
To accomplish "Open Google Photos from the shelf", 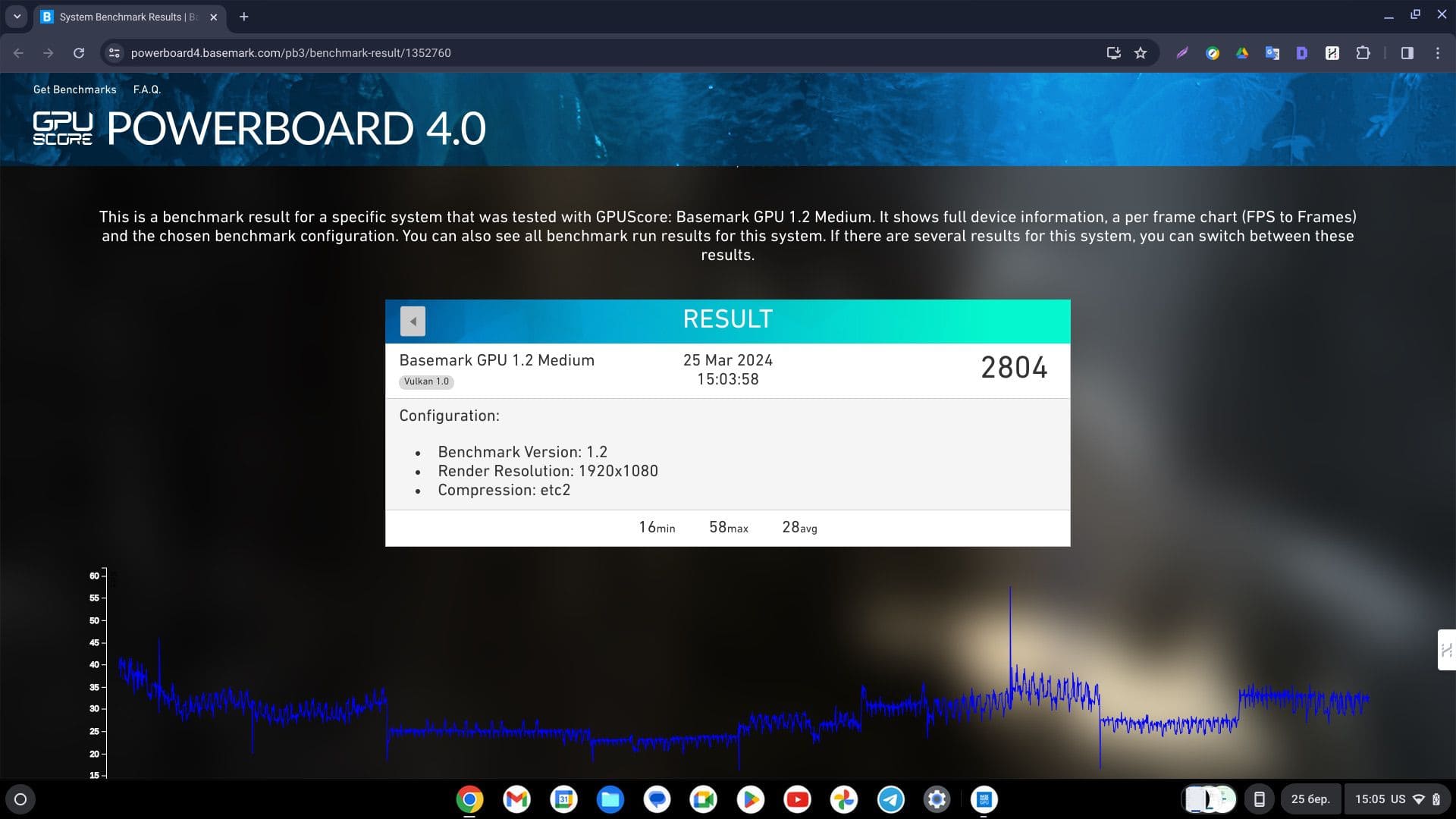I will tap(844, 799).
